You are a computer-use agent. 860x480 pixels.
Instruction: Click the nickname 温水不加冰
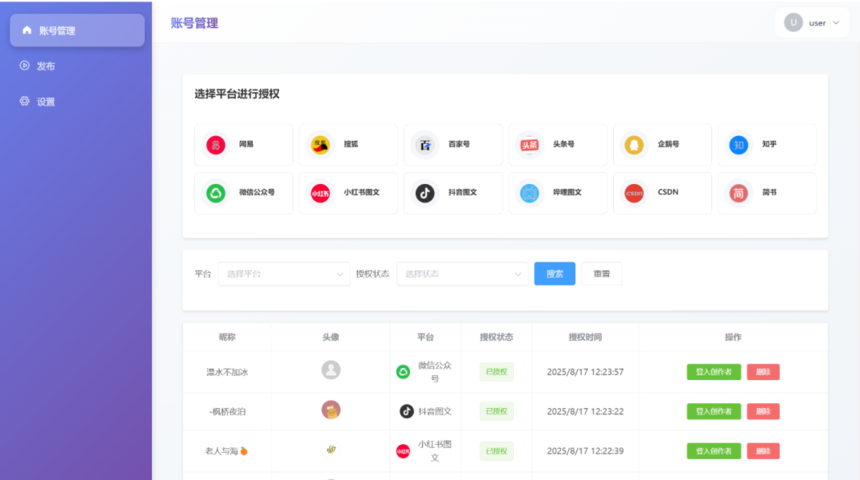(x=227, y=372)
